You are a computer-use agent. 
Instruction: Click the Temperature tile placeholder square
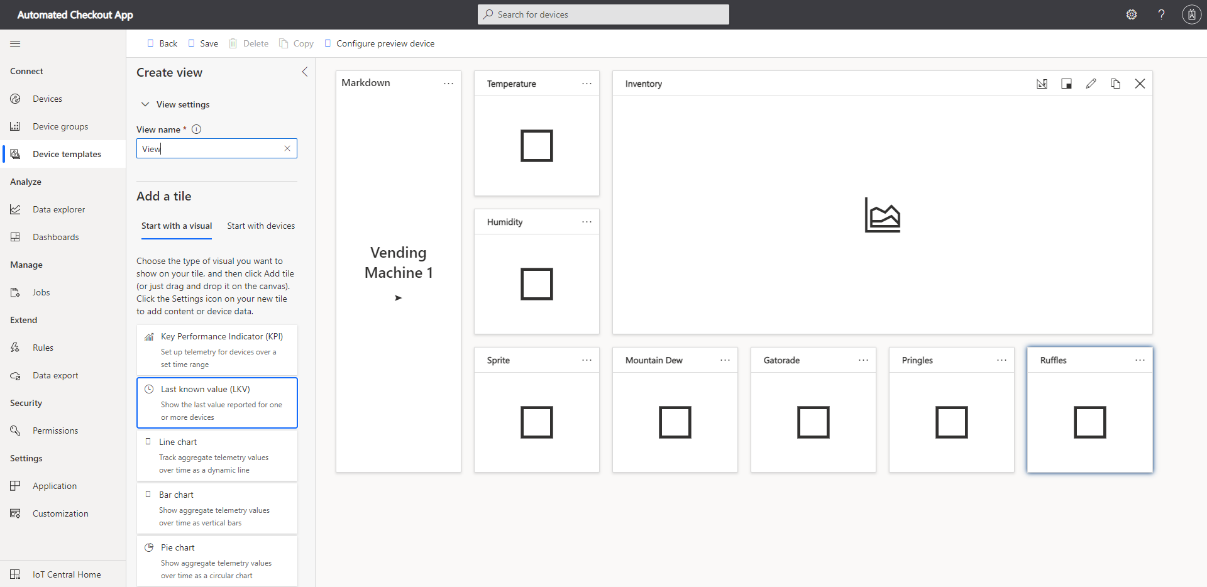(x=537, y=146)
